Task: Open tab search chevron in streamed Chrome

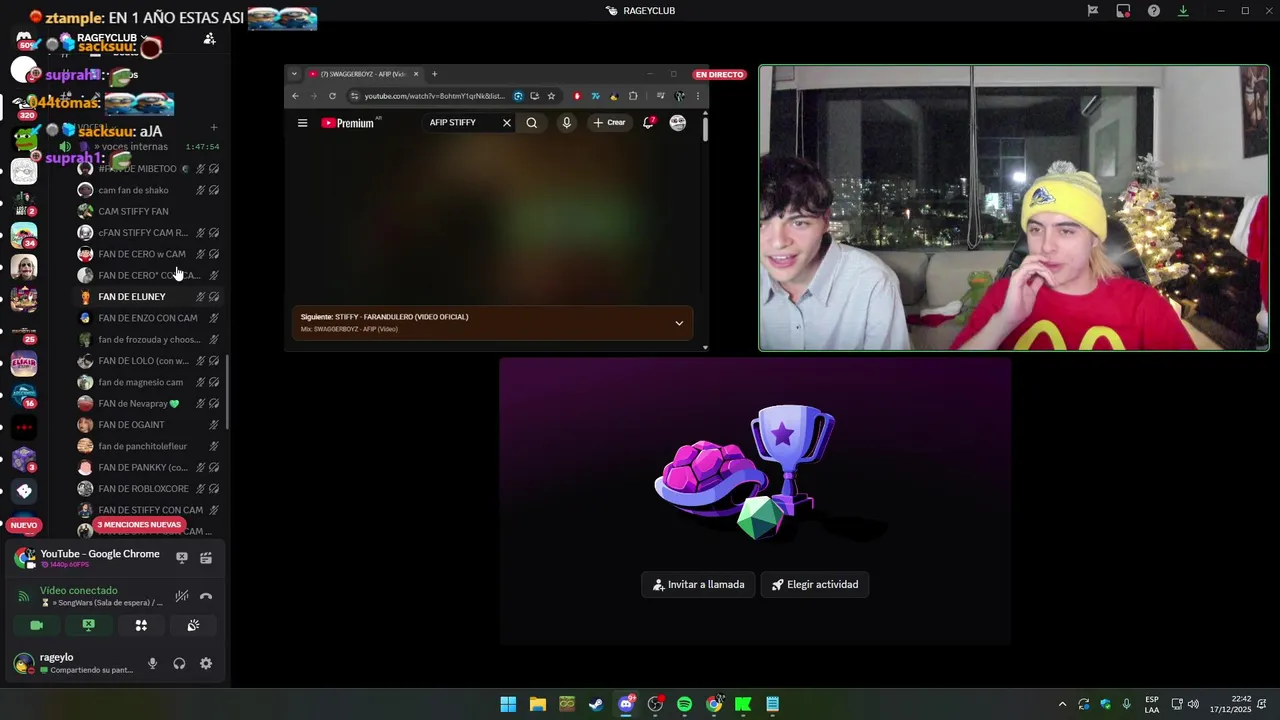Action: point(294,74)
